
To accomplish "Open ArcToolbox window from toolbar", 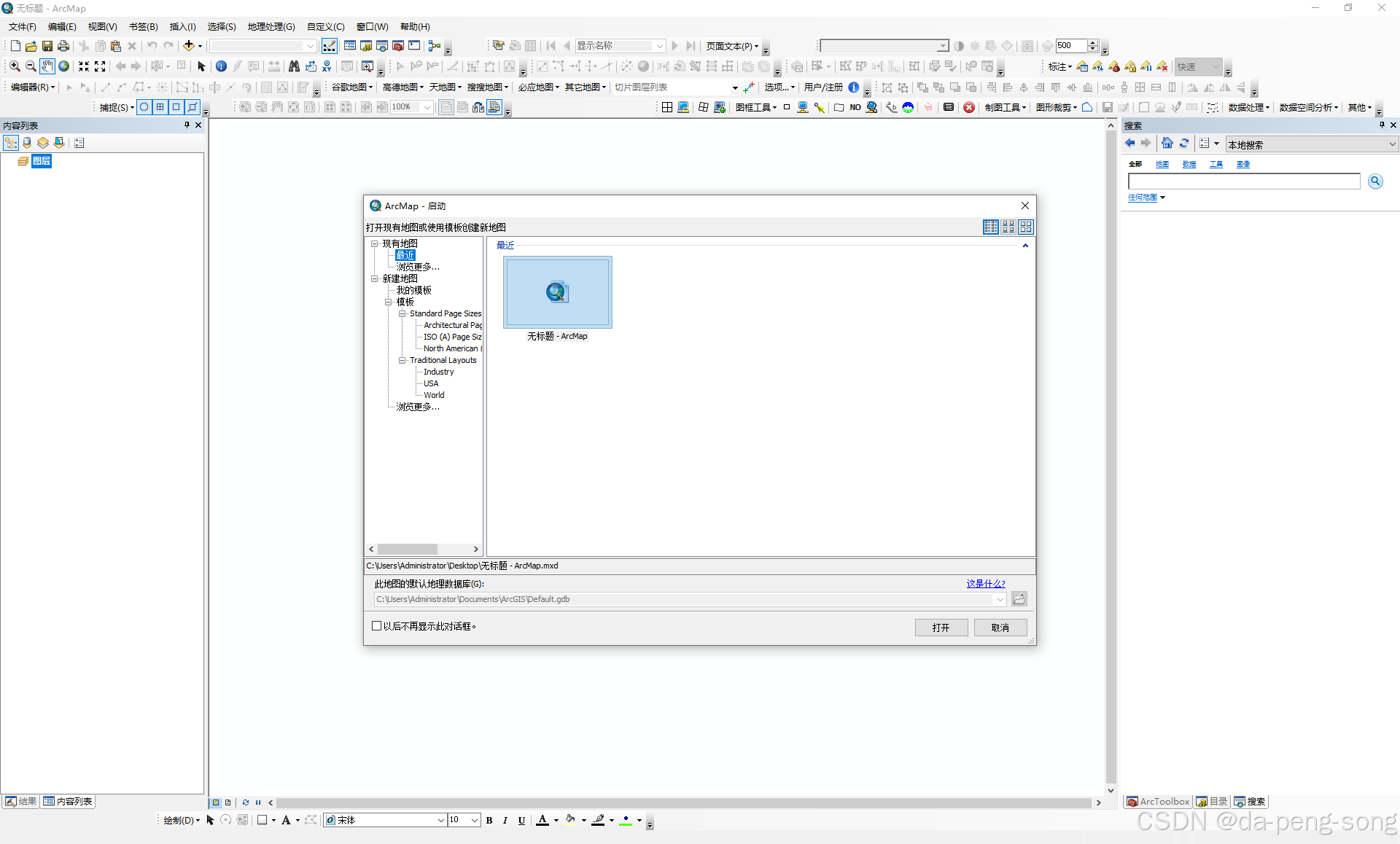I will (398, 46).
